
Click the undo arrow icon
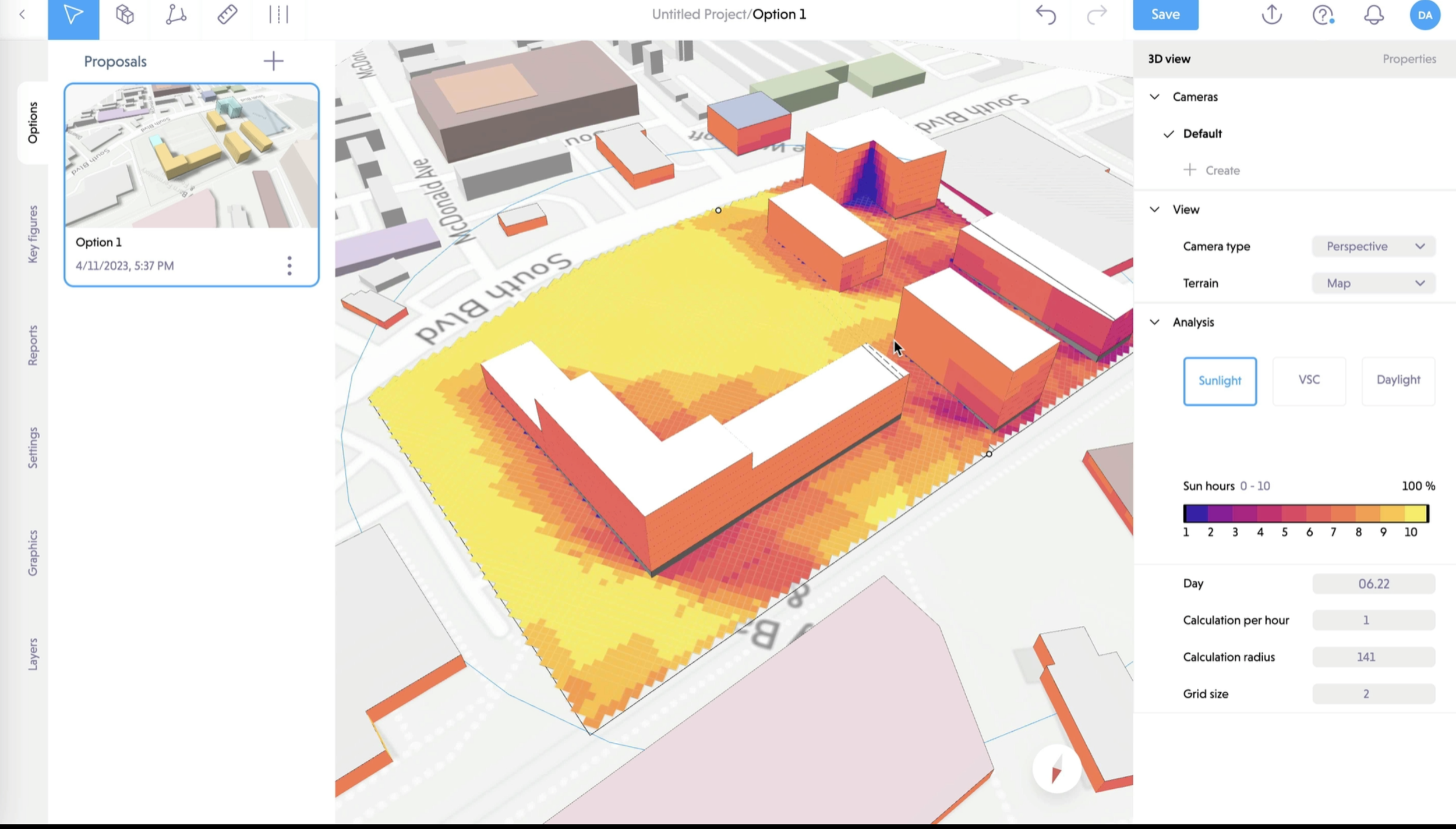(1046, 15)
